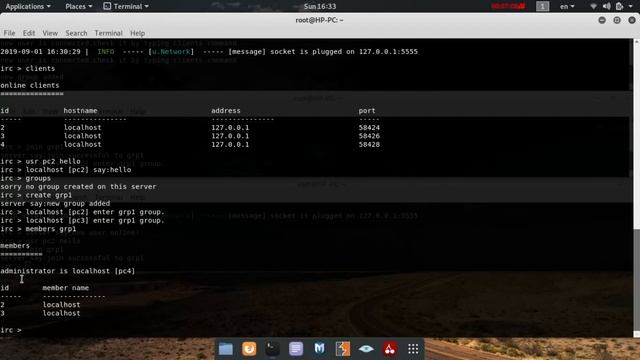Click the 'irc > groups' command line

[x=25, y=178]
